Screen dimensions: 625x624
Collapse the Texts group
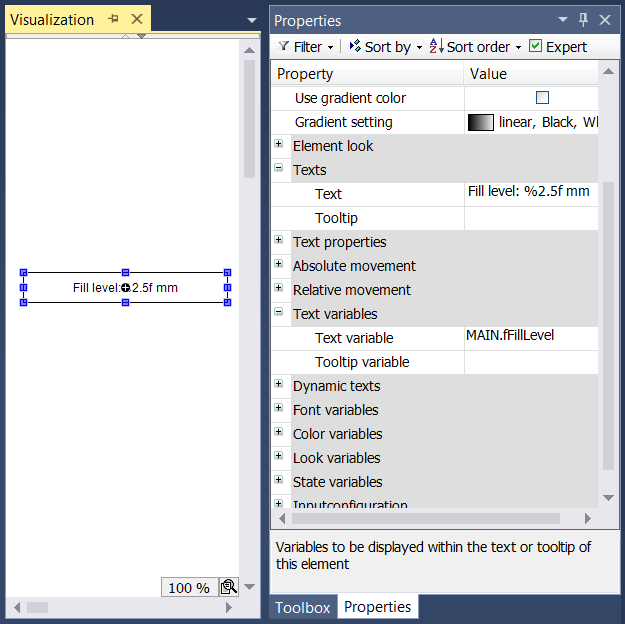tap(279, 167)
